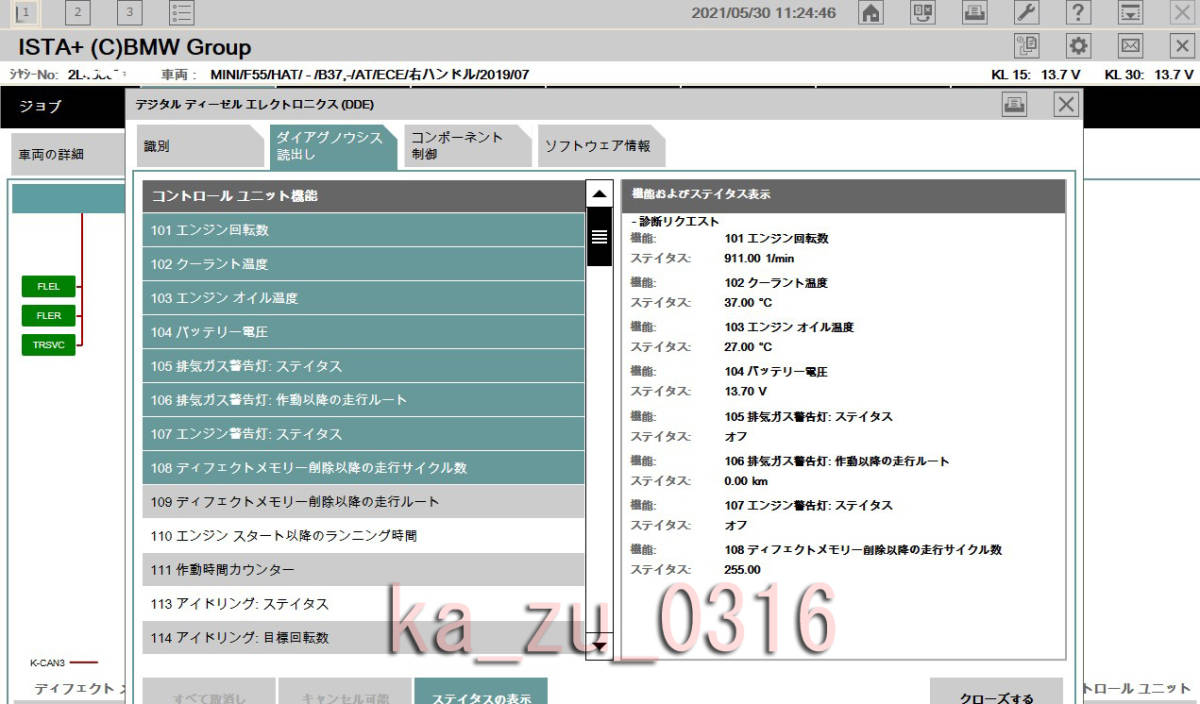Switch to the コンポーネント制御 tab
Screen dimensions: 1200x704
point(462,144)
